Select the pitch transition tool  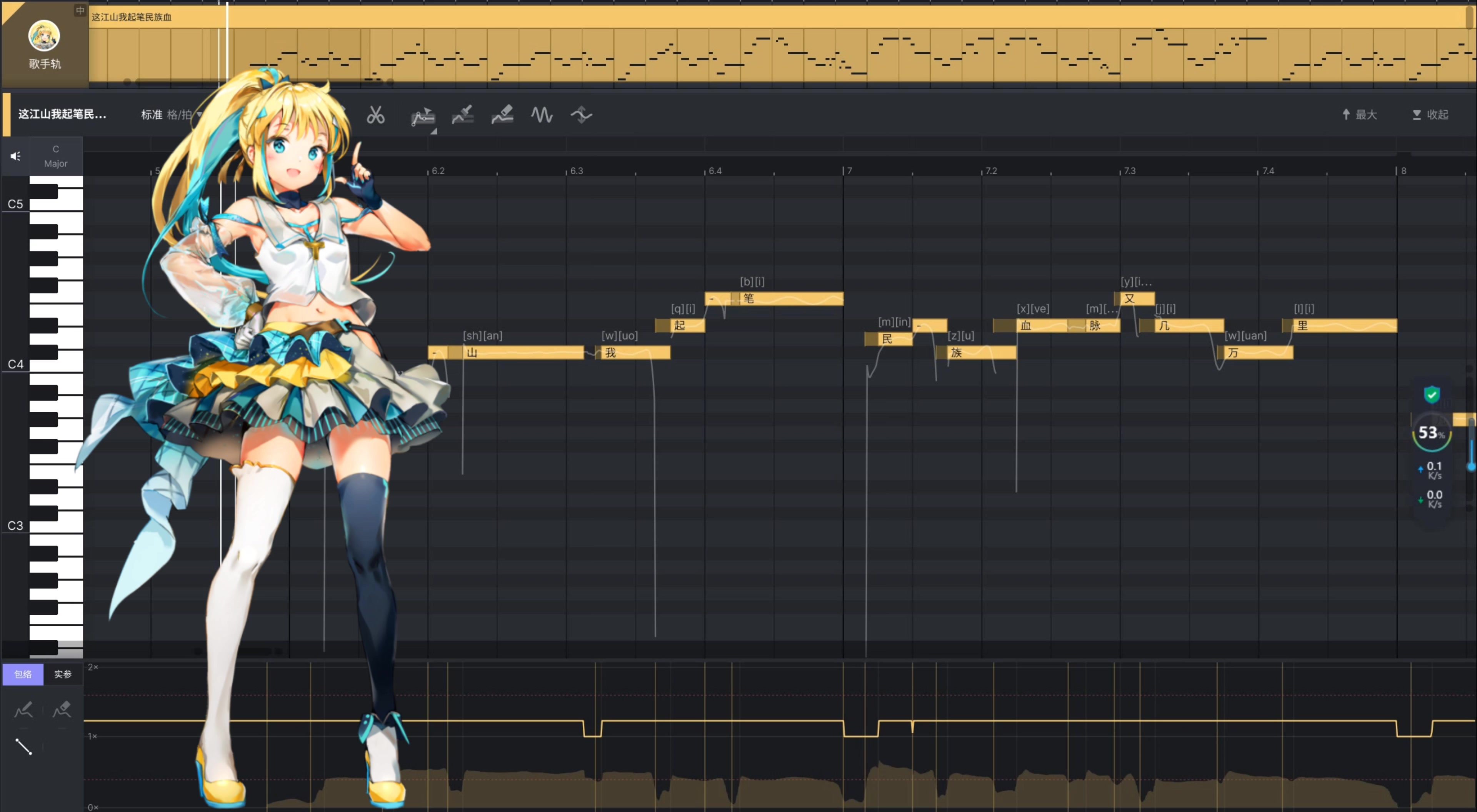581,115
